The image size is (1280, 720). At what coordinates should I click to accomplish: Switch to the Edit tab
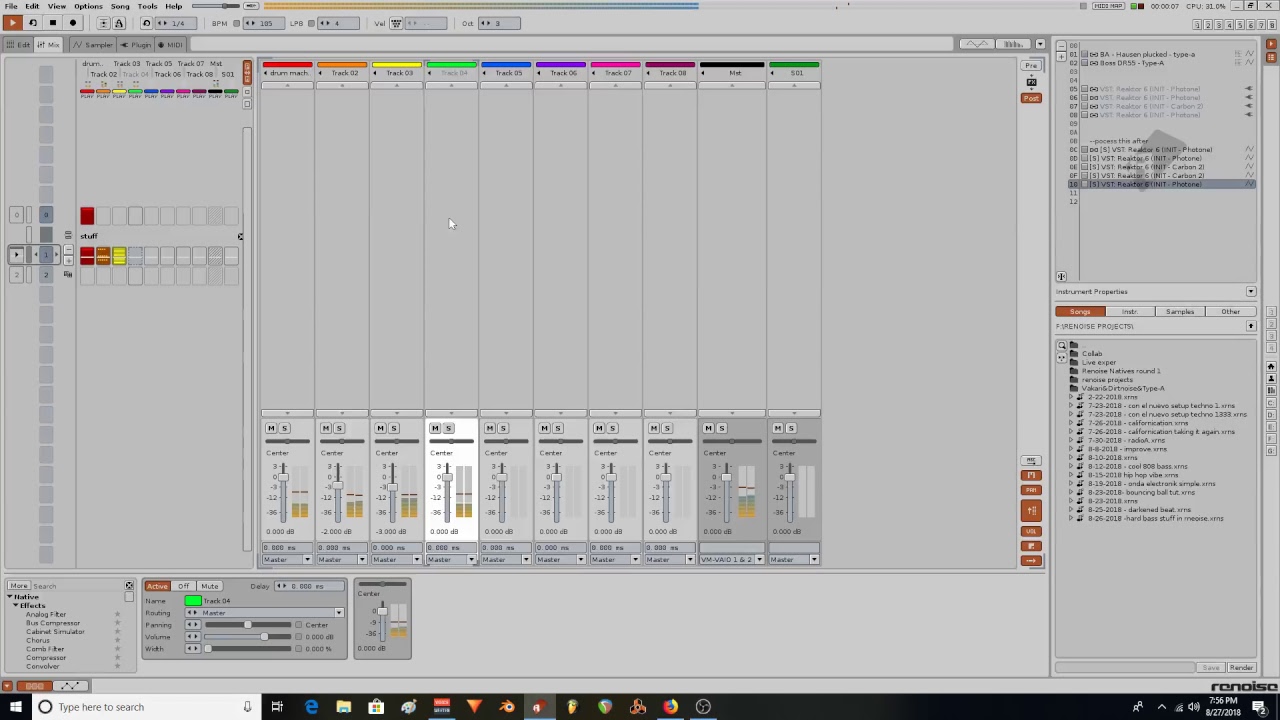18,44
